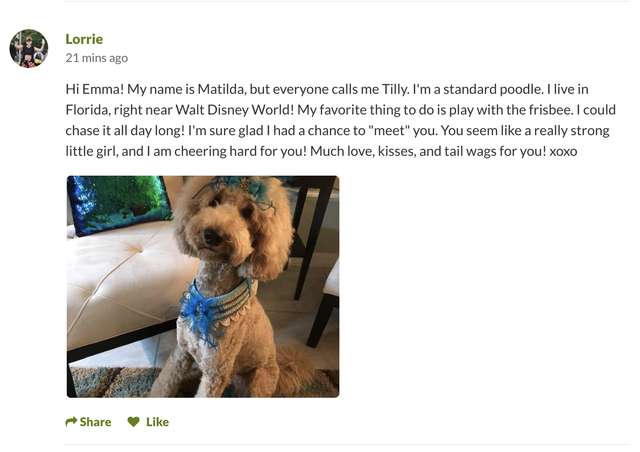Open Lorrie's round profile avatar
The image size is (640, 452).
coord(29,48)
